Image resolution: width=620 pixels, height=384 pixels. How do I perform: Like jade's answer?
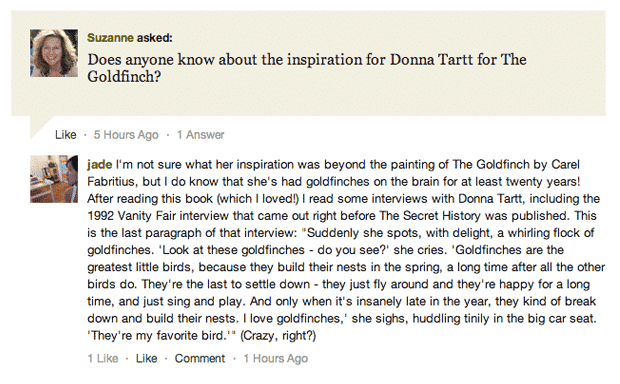tap(146, 358)
